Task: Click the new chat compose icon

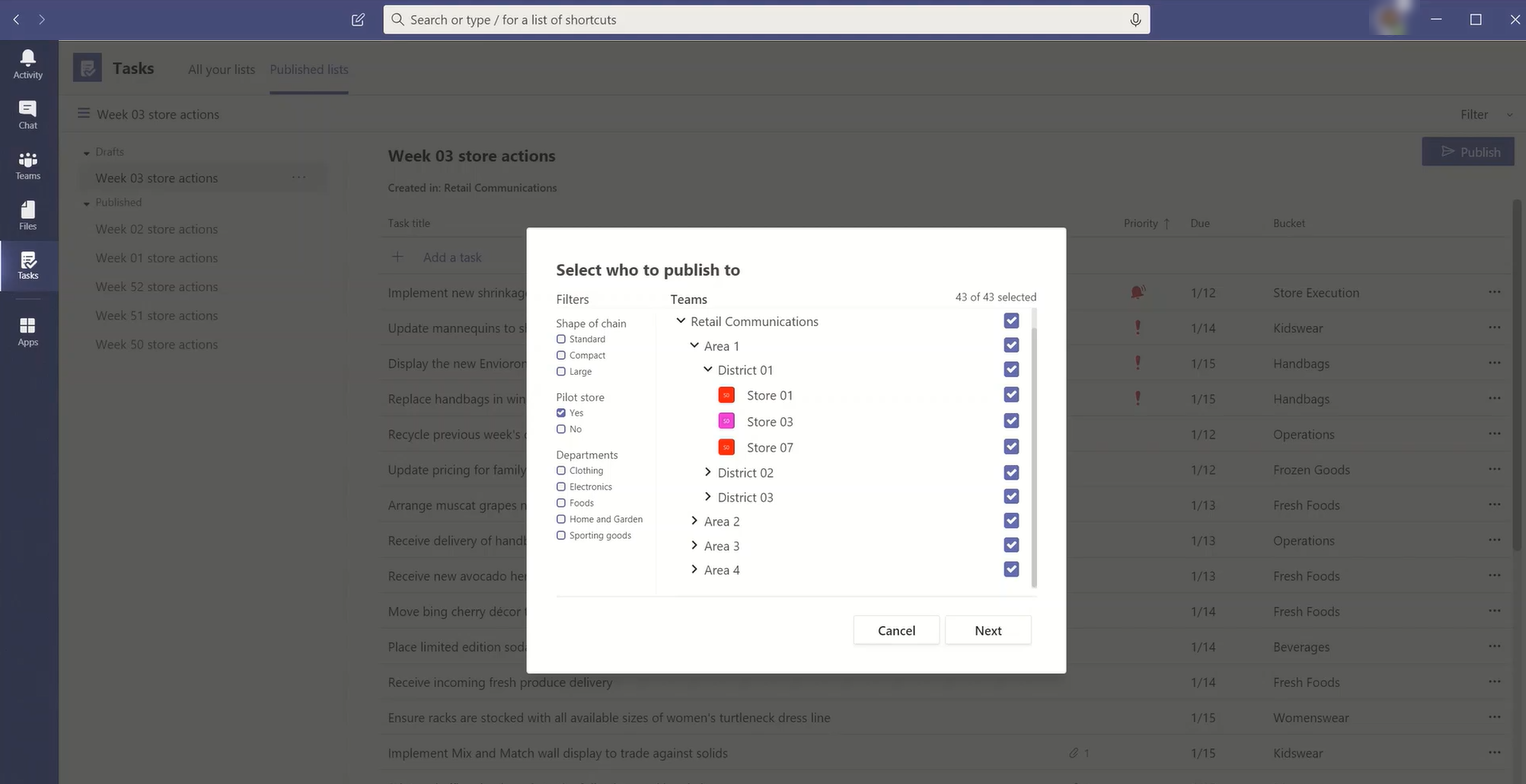Action: coord(358,19)
